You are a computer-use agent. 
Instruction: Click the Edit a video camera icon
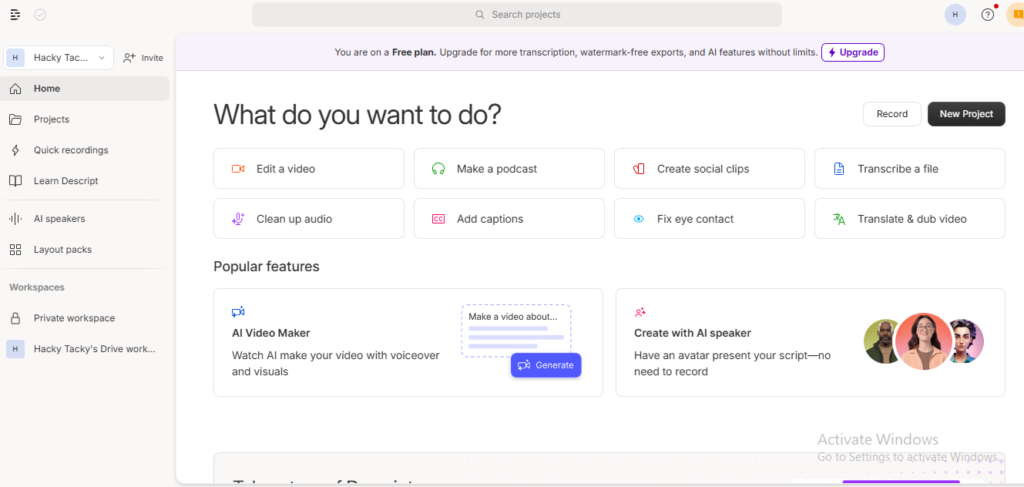(238, 169)
